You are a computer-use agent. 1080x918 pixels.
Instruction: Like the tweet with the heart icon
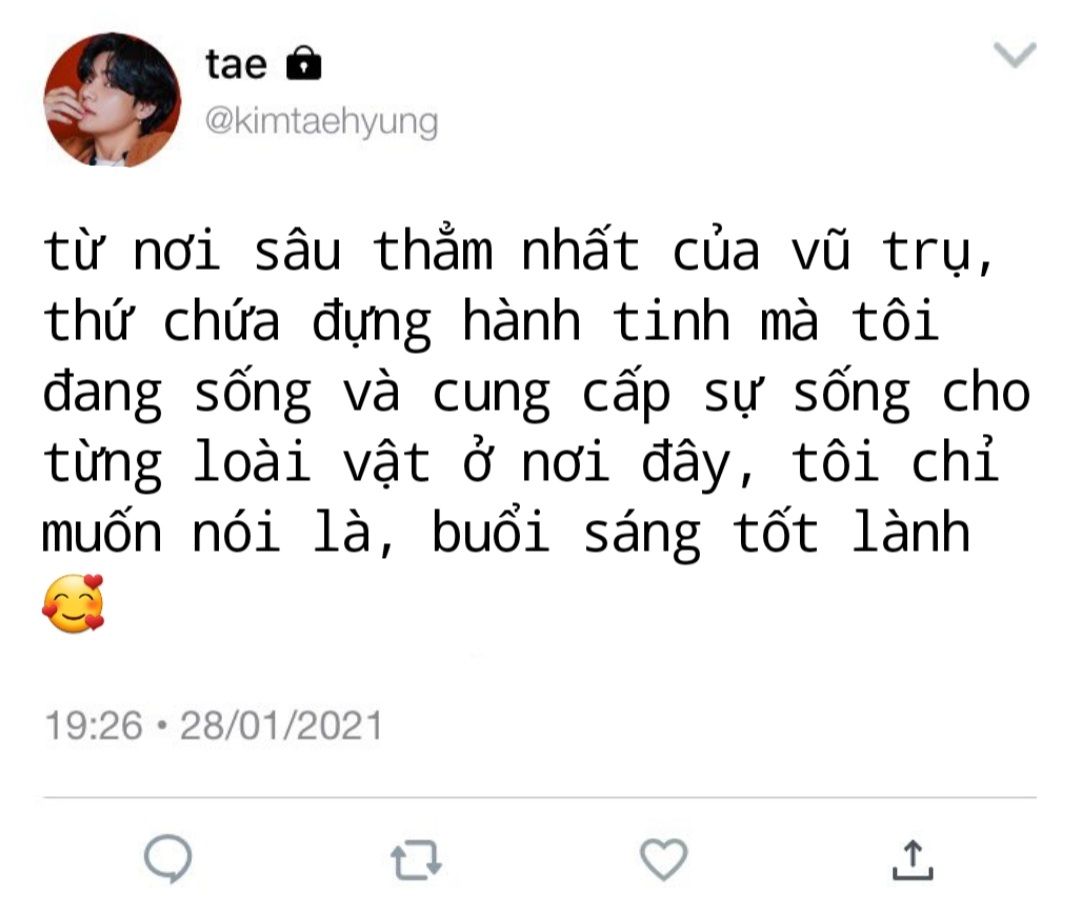664,859
